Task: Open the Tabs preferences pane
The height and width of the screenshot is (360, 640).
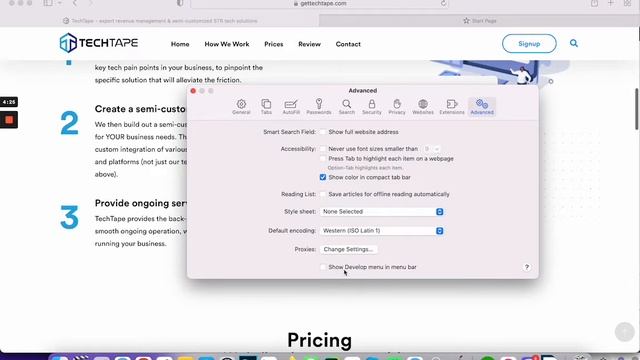Action: (x=266, y=107)
